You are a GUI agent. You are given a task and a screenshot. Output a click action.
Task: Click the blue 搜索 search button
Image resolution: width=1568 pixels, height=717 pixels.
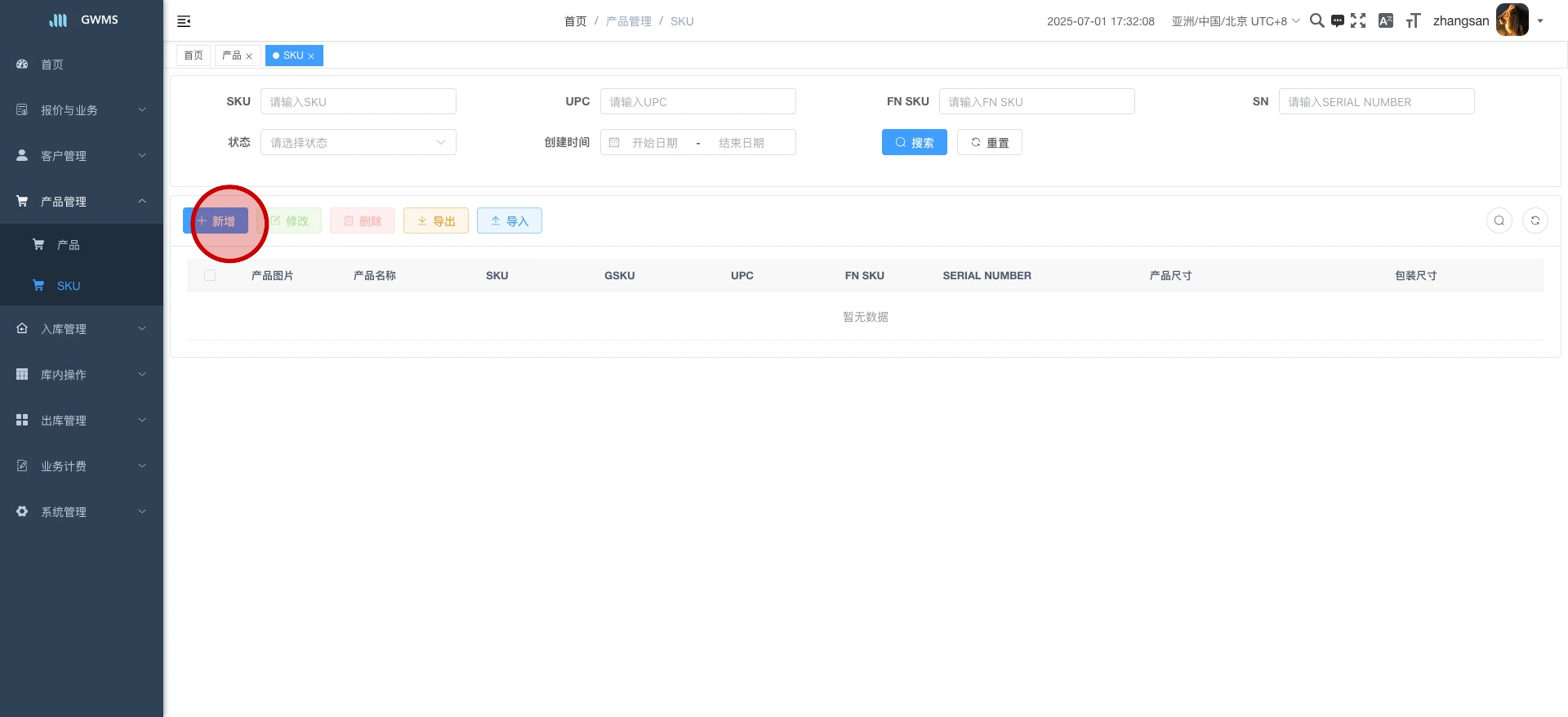[914, 142]
